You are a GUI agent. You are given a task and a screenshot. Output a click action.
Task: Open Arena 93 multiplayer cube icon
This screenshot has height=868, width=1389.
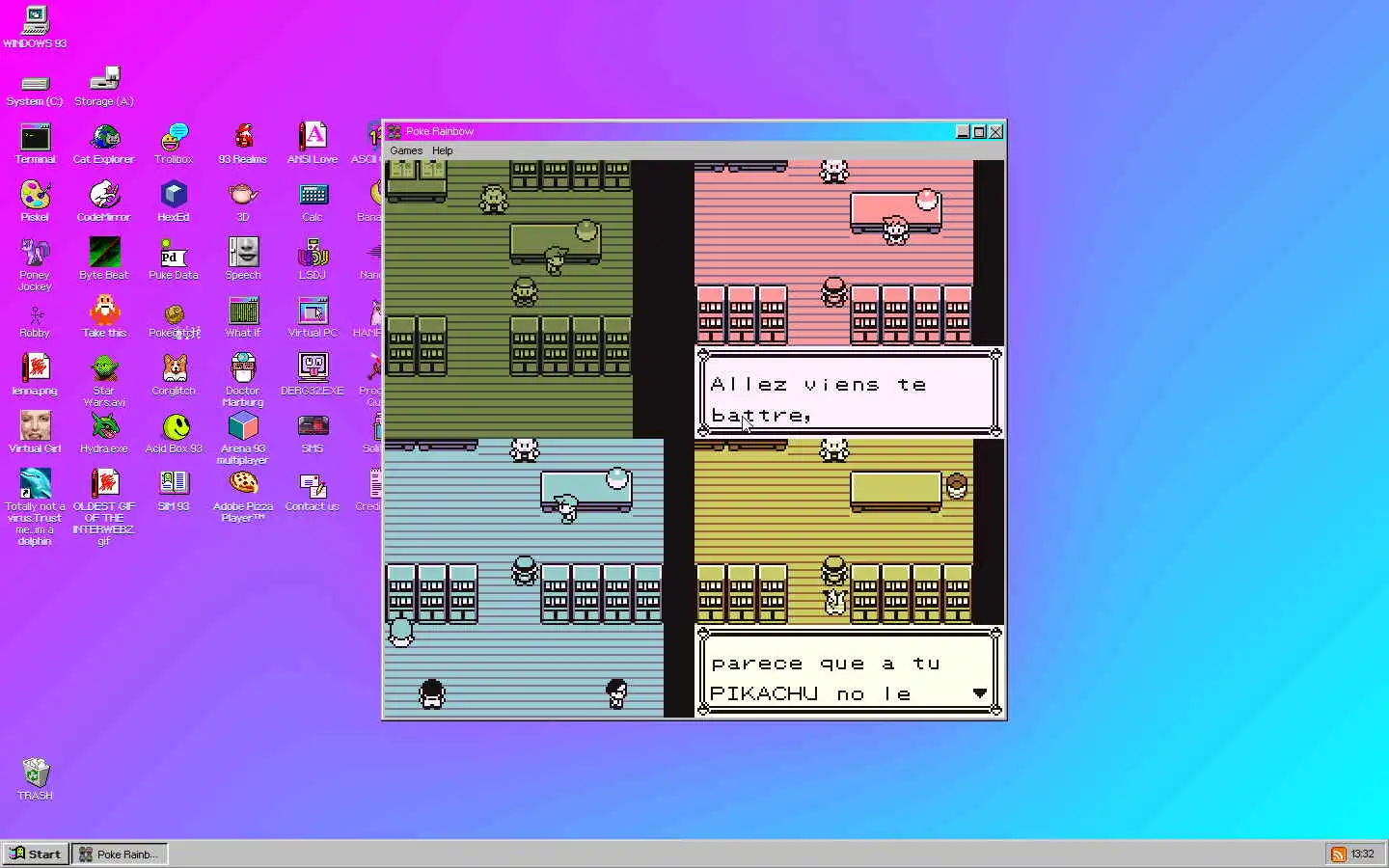coord(243,439)
